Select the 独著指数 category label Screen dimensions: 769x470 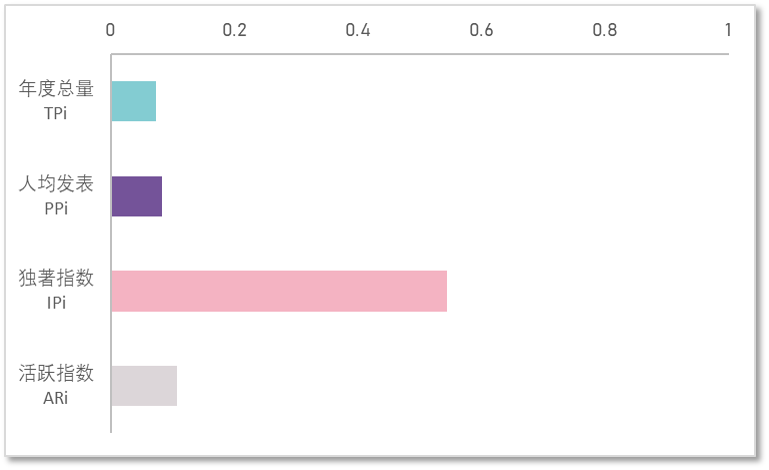pos(56,278)
